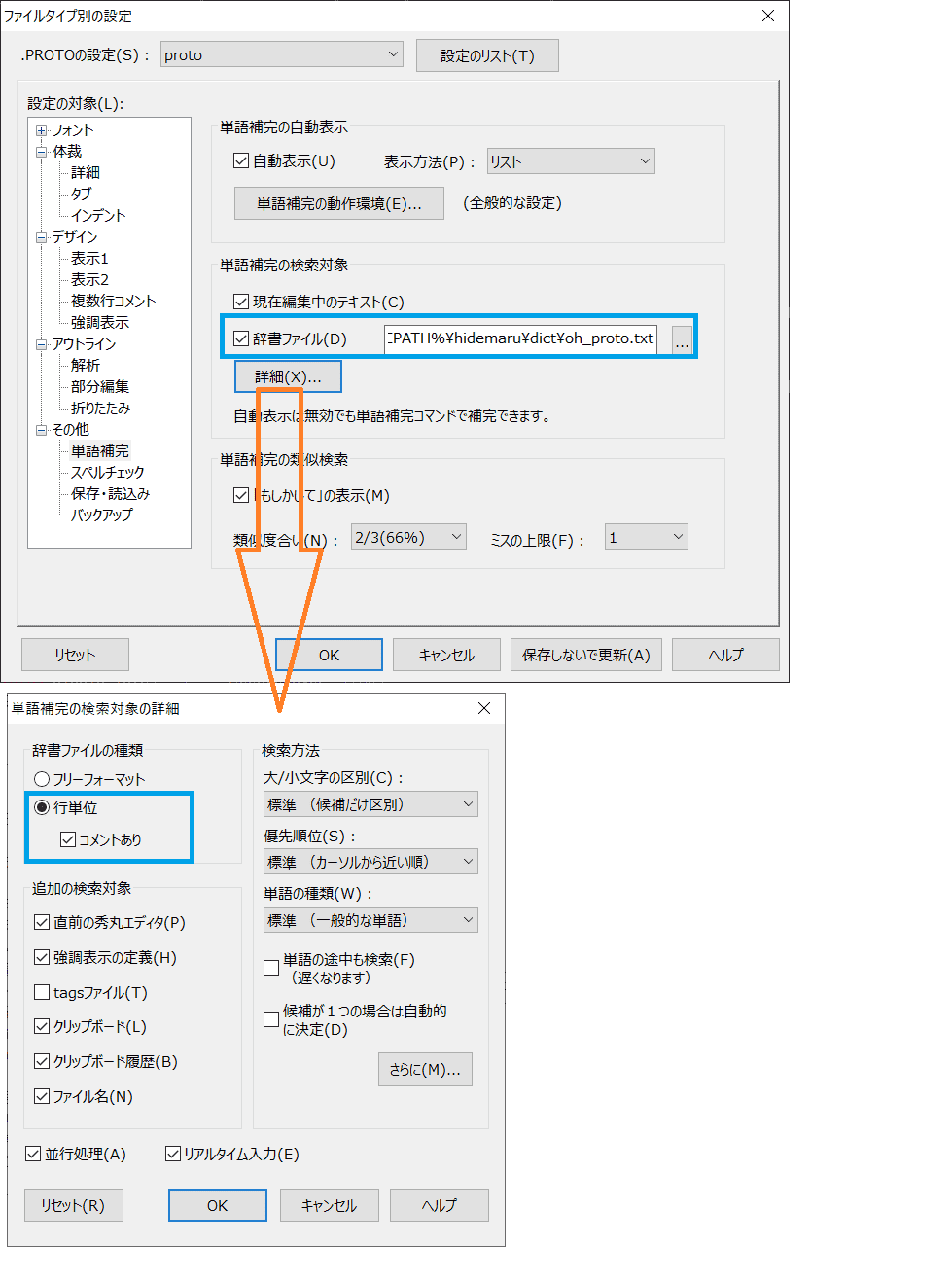Collapse the アウトライン tree node

42,344
